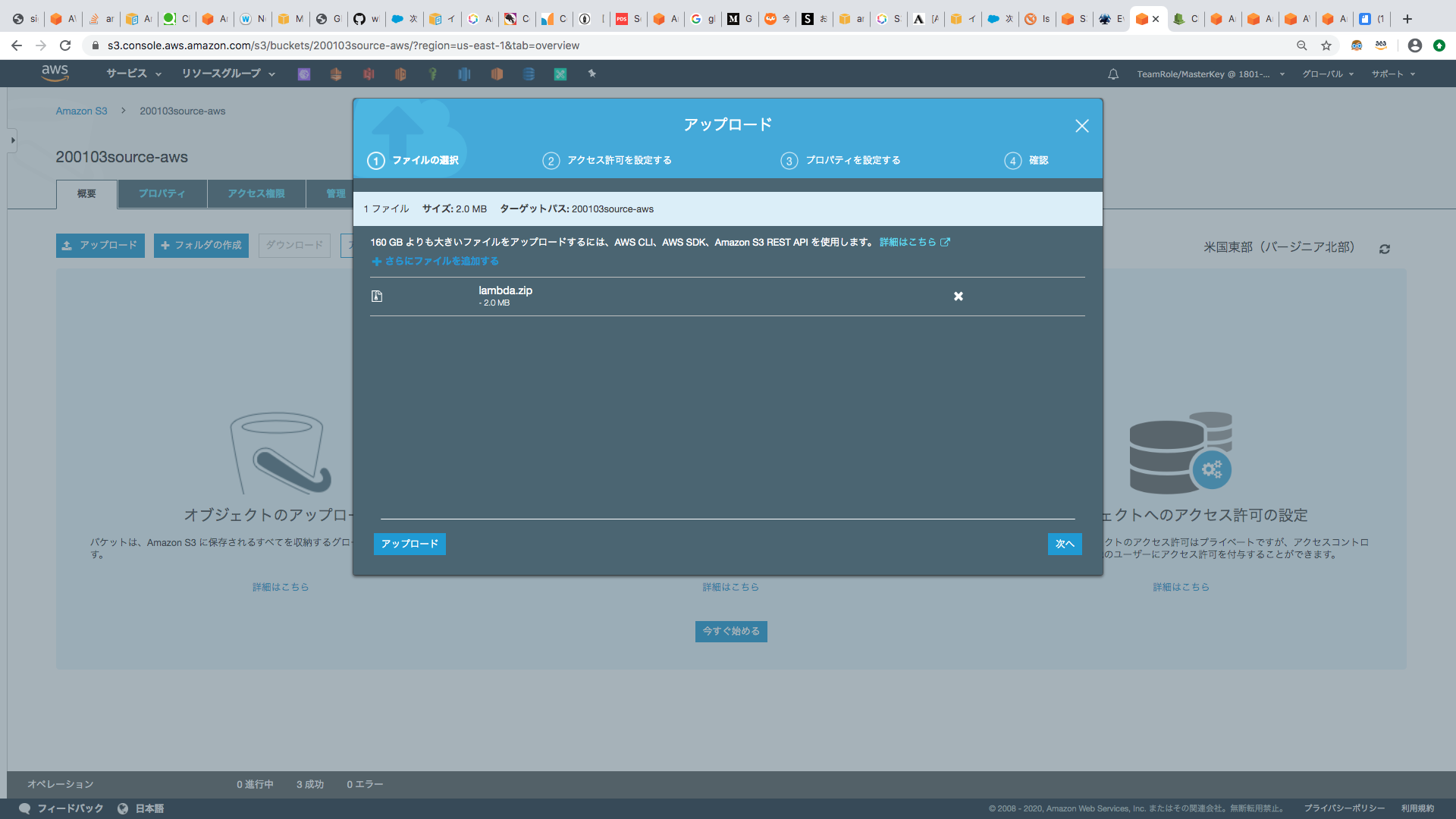Screen dimensions: 1456x819
Task: Click the フィードバック link in footer
Action: tap(61, 808)
